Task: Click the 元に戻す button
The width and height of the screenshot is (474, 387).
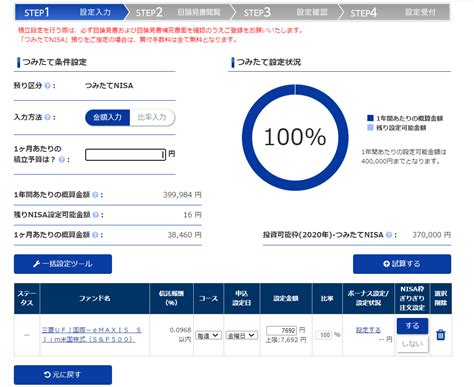Action: (x=63, y=375)
